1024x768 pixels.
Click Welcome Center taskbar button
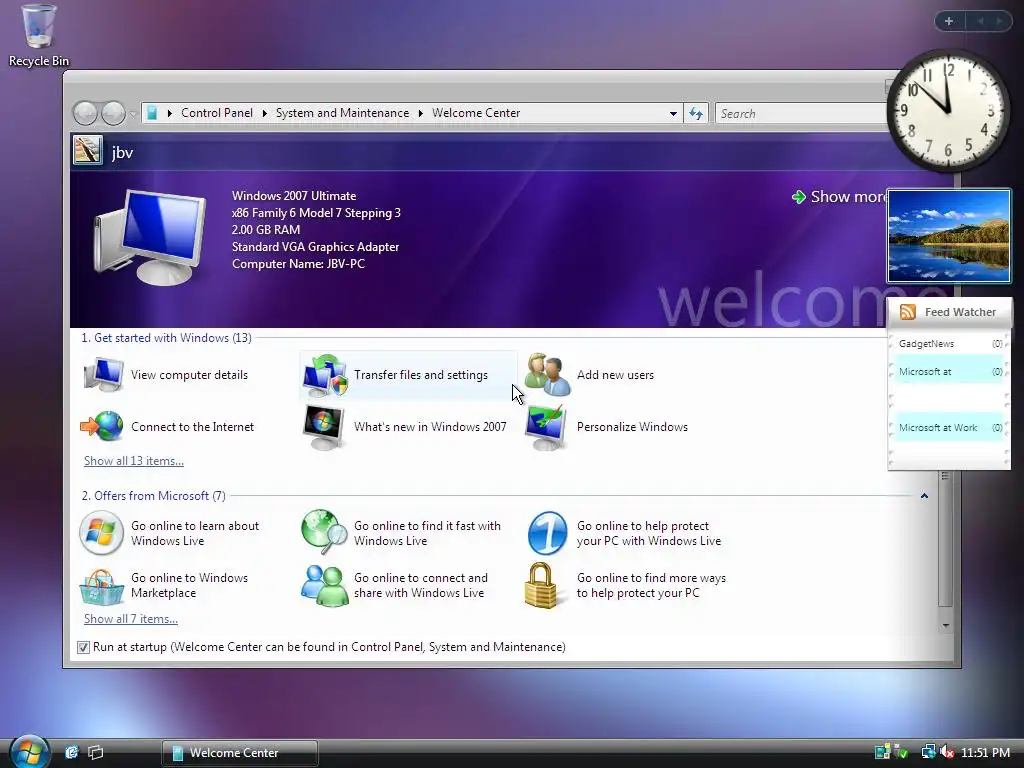pyautogui.click(x=240, y=753)
